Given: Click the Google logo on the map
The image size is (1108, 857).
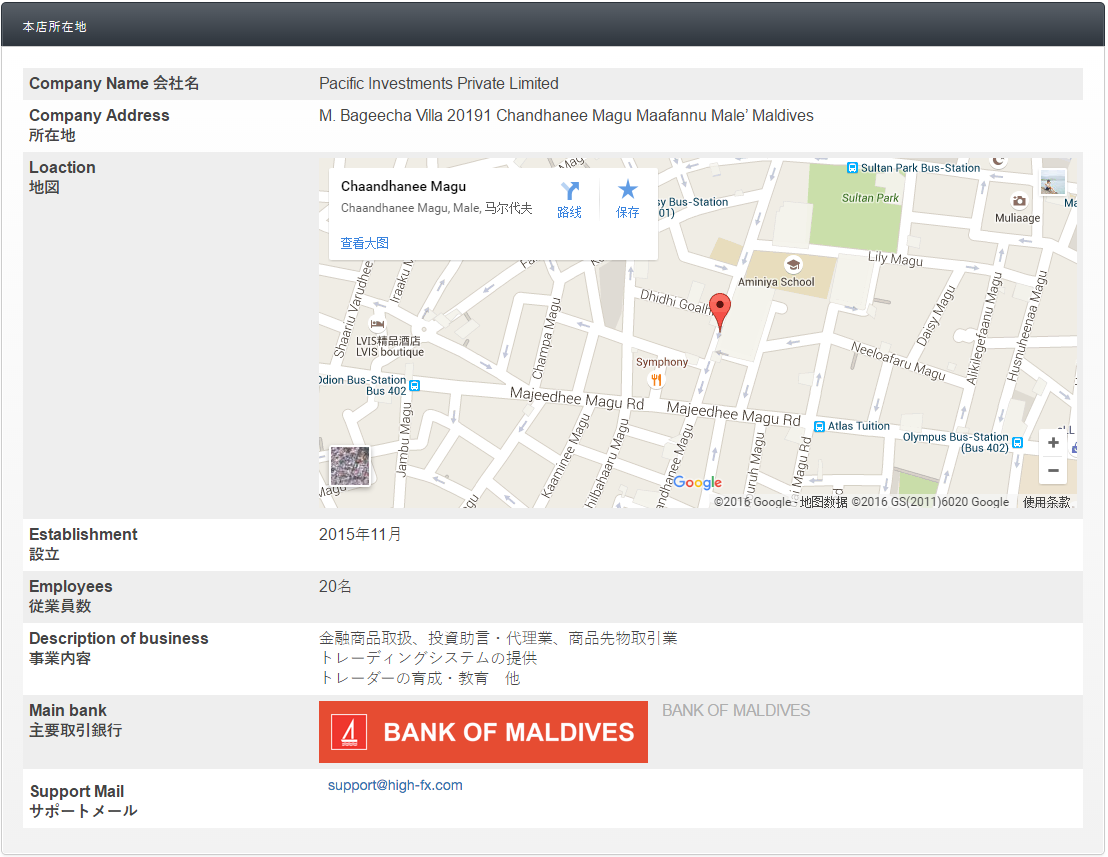Looking at the screenshot, I should (697, 483).
